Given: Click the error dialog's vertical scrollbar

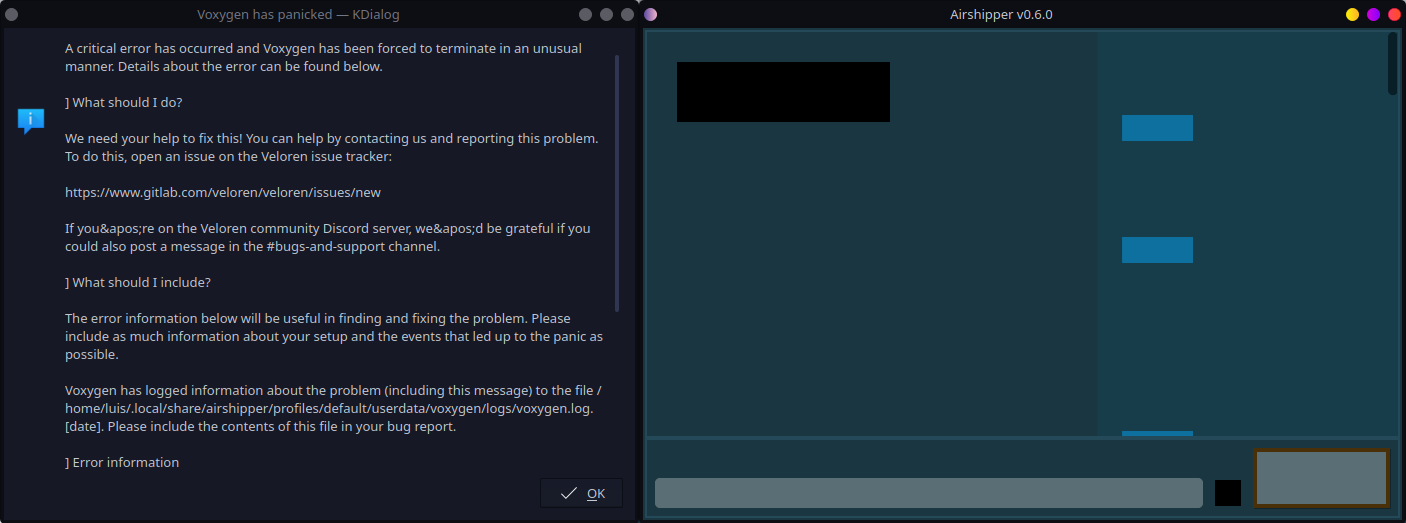Looking at the screenshot, I should coord(617,182).
